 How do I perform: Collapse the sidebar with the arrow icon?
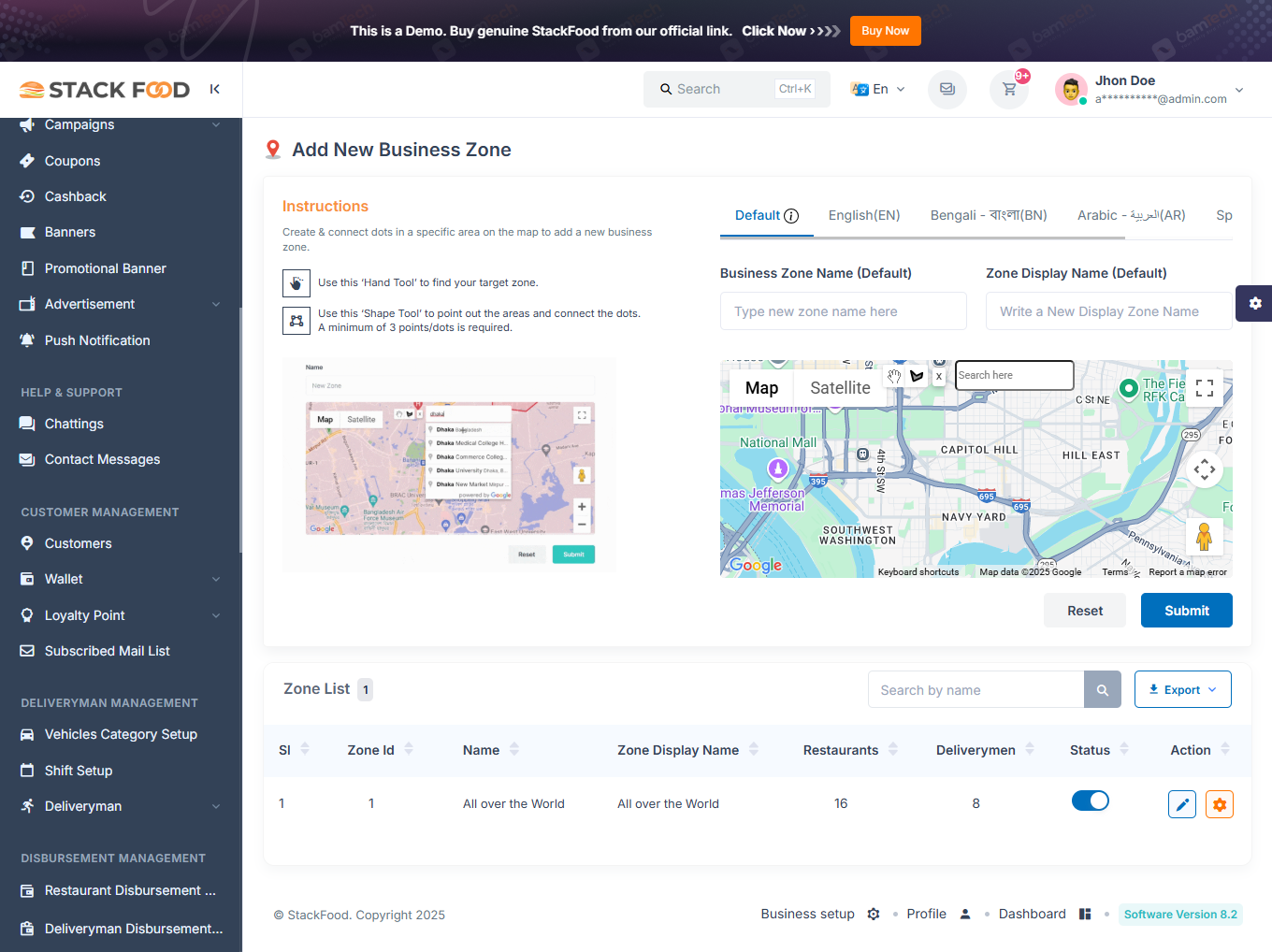(215, 89)
